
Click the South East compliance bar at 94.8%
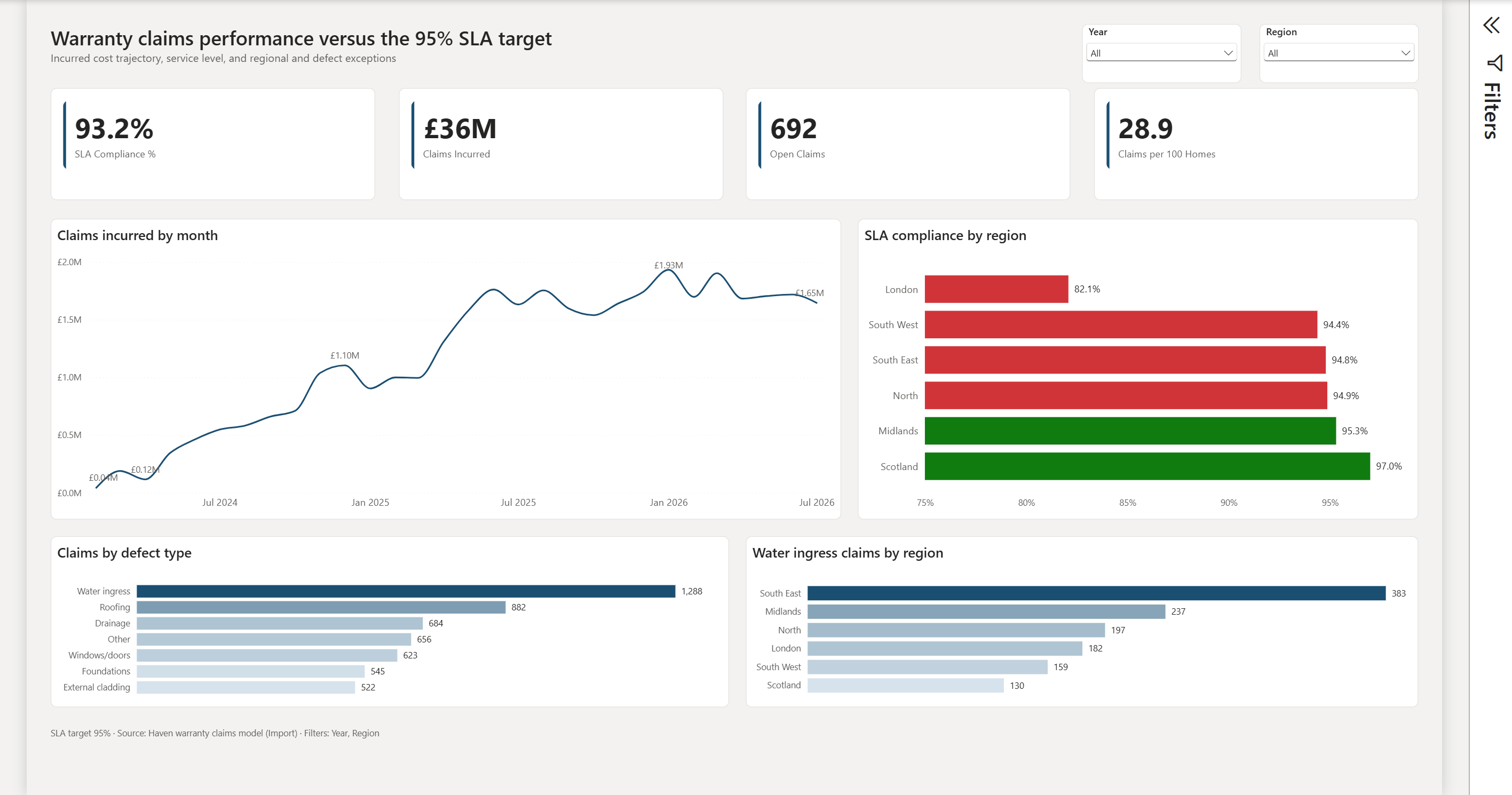pyautogui.click(x=1125, y=360)
